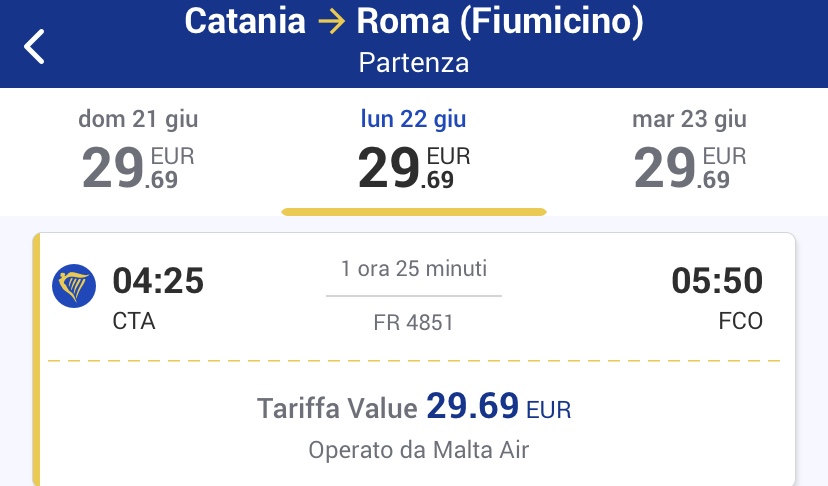828x486 pixels.
Task: Click the 05:50 arrival time
Action: [x=717, y=281]
